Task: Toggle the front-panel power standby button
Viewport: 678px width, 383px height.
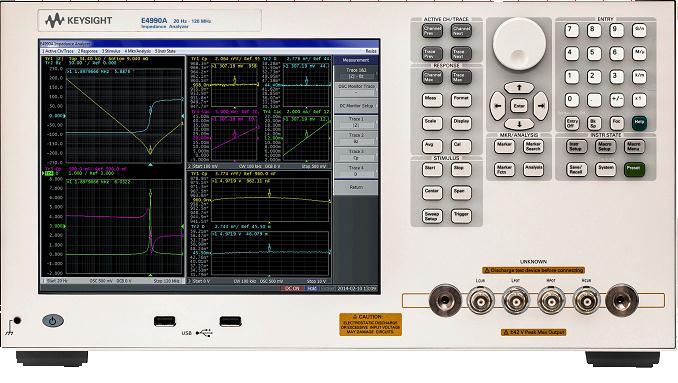Action: [x=53, y=321]
